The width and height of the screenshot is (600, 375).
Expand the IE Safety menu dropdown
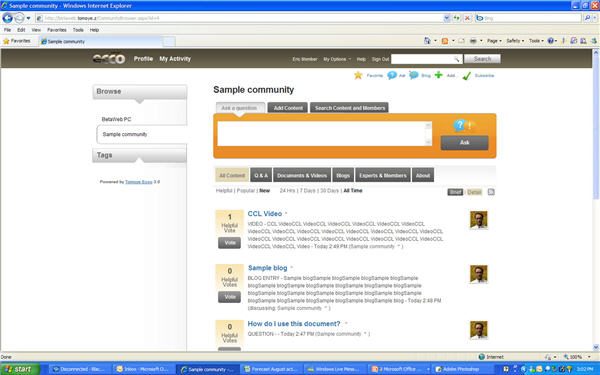click(x=515, y=41)
